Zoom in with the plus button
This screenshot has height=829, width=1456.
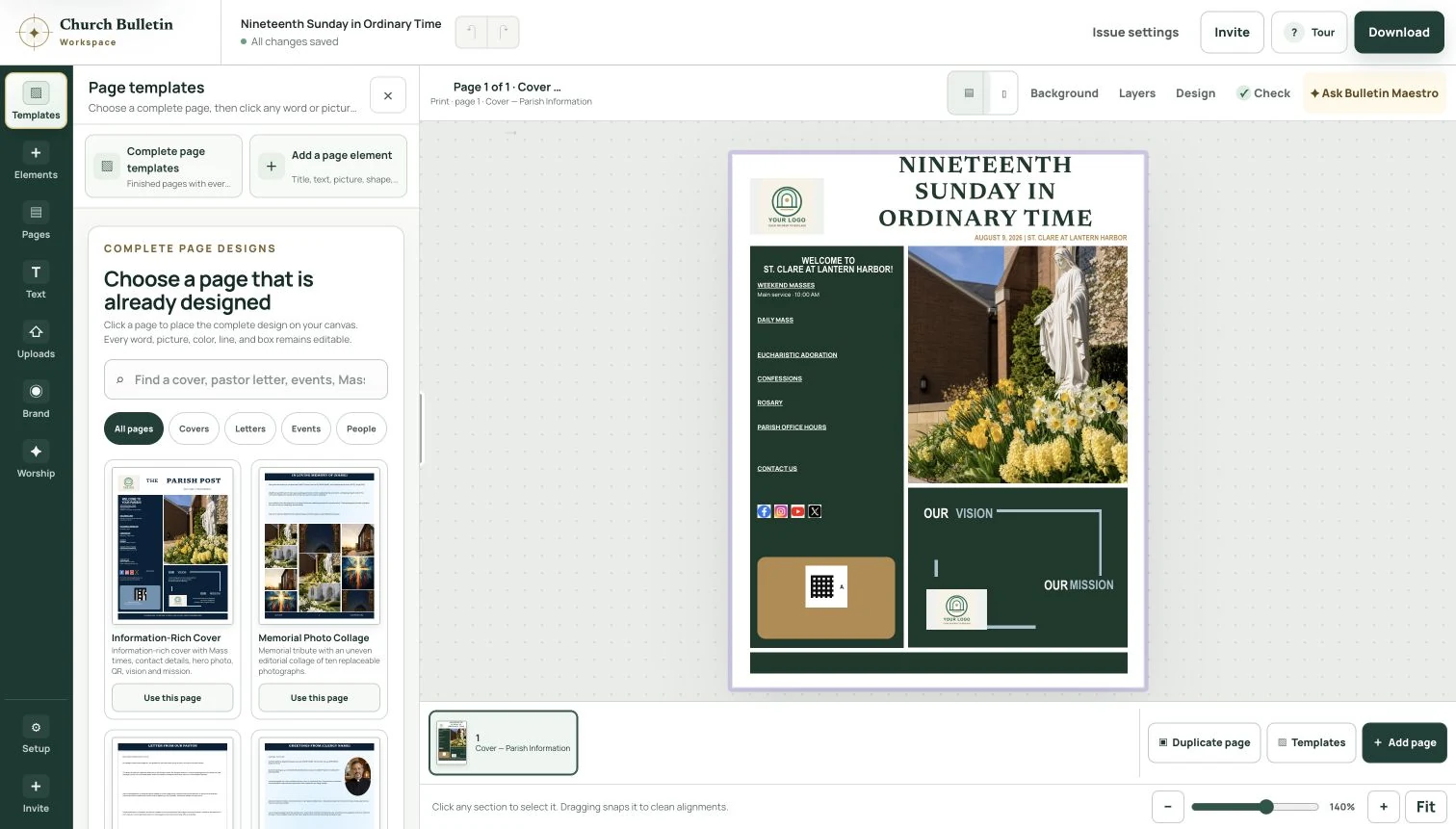coord(1384,807)
